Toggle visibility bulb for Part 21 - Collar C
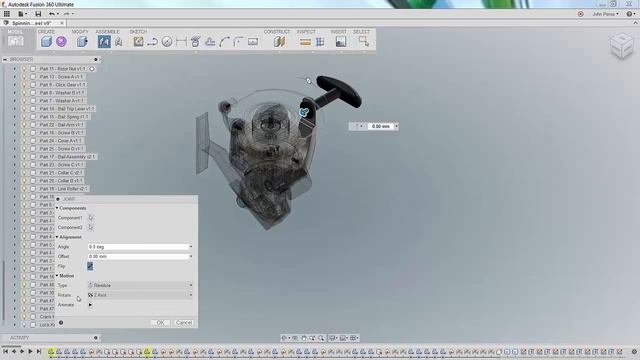This screenshot has height=360, width=640. pyautogui.click(x=24, y=173)
